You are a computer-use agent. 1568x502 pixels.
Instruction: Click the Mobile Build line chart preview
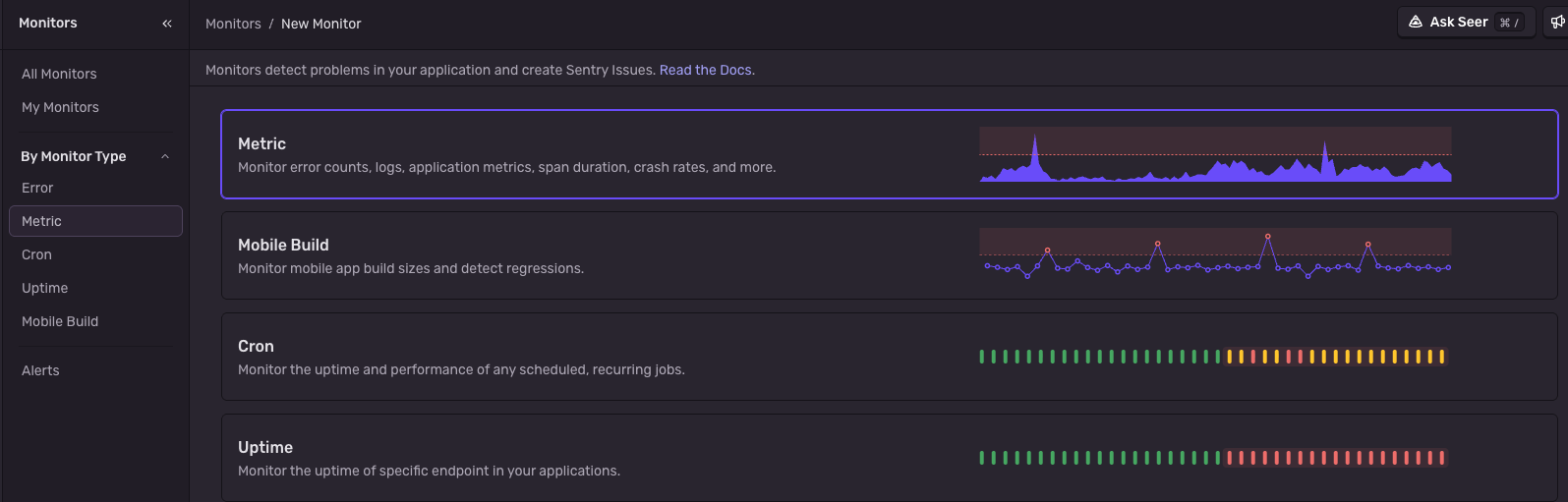click(1215, 253)
